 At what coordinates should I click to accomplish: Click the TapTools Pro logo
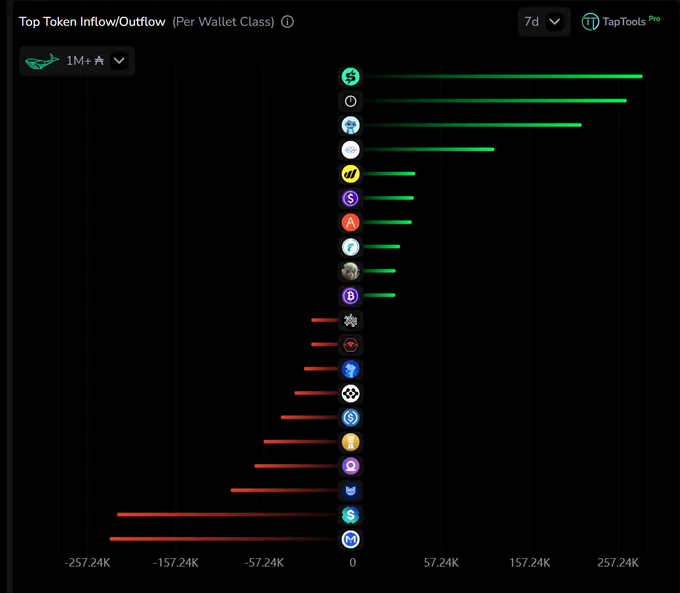click(x=621, y=21)
